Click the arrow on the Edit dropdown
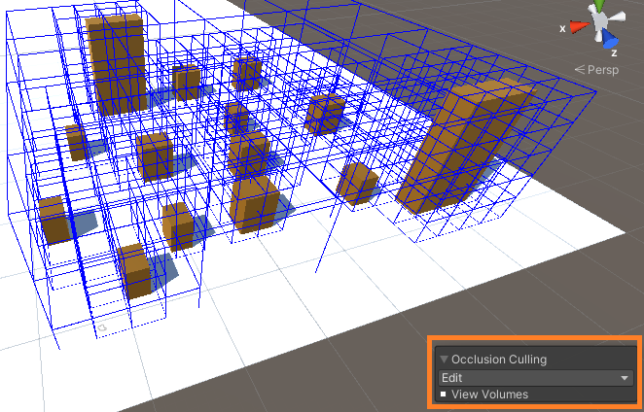The height and width of the screenshot is (412, 644). (x=624, y=378)
